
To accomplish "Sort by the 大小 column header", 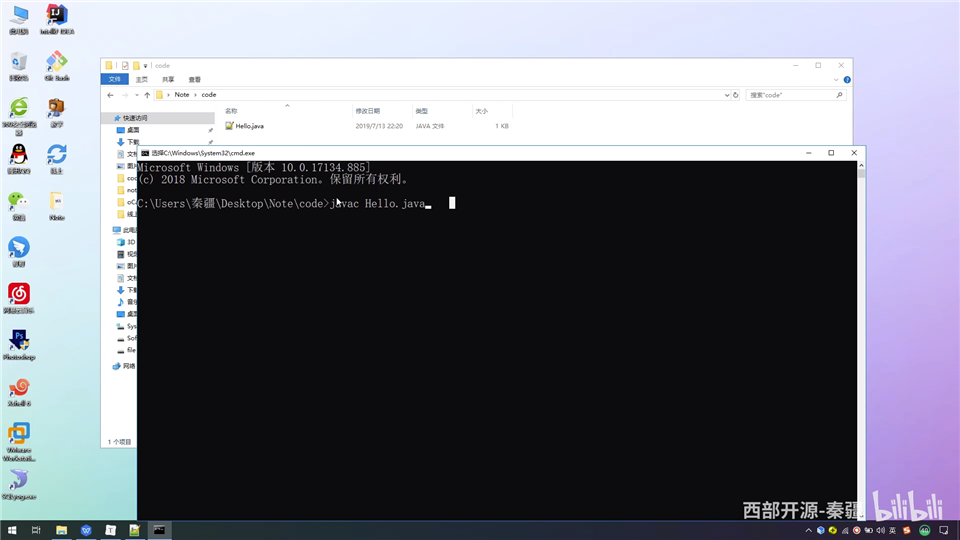I will click(482, 111).
